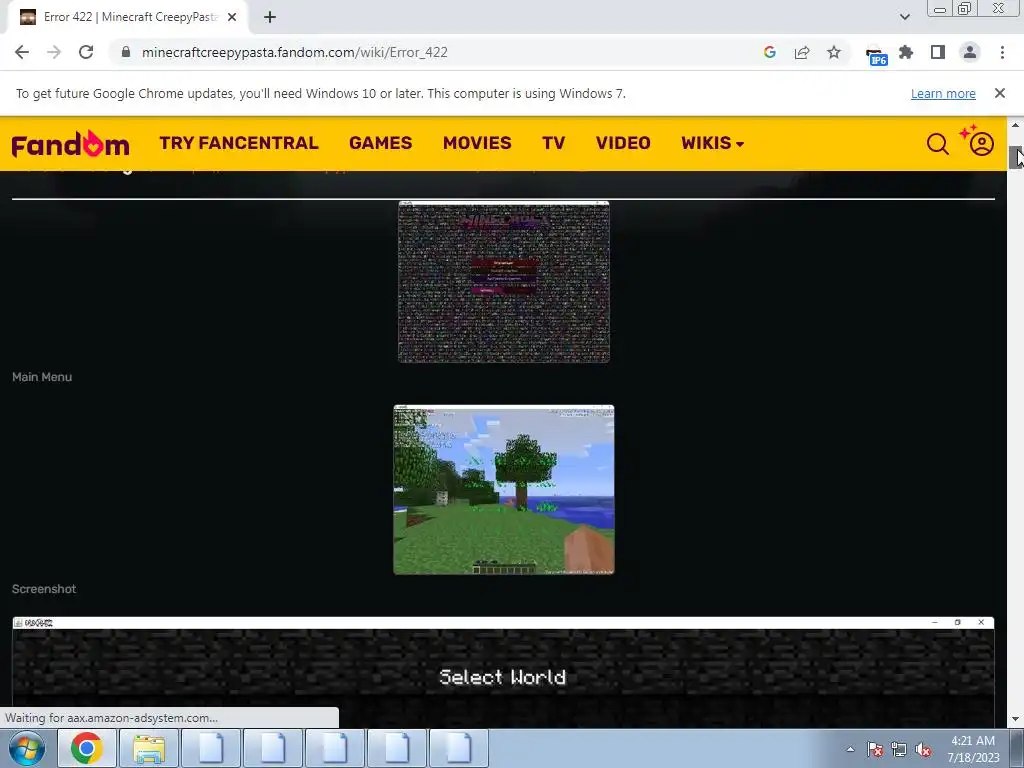Image resolution: width=1024 pixels, height=768 pixels.
Task: Go back with the browser back arrow
Action: coord(22,52)
